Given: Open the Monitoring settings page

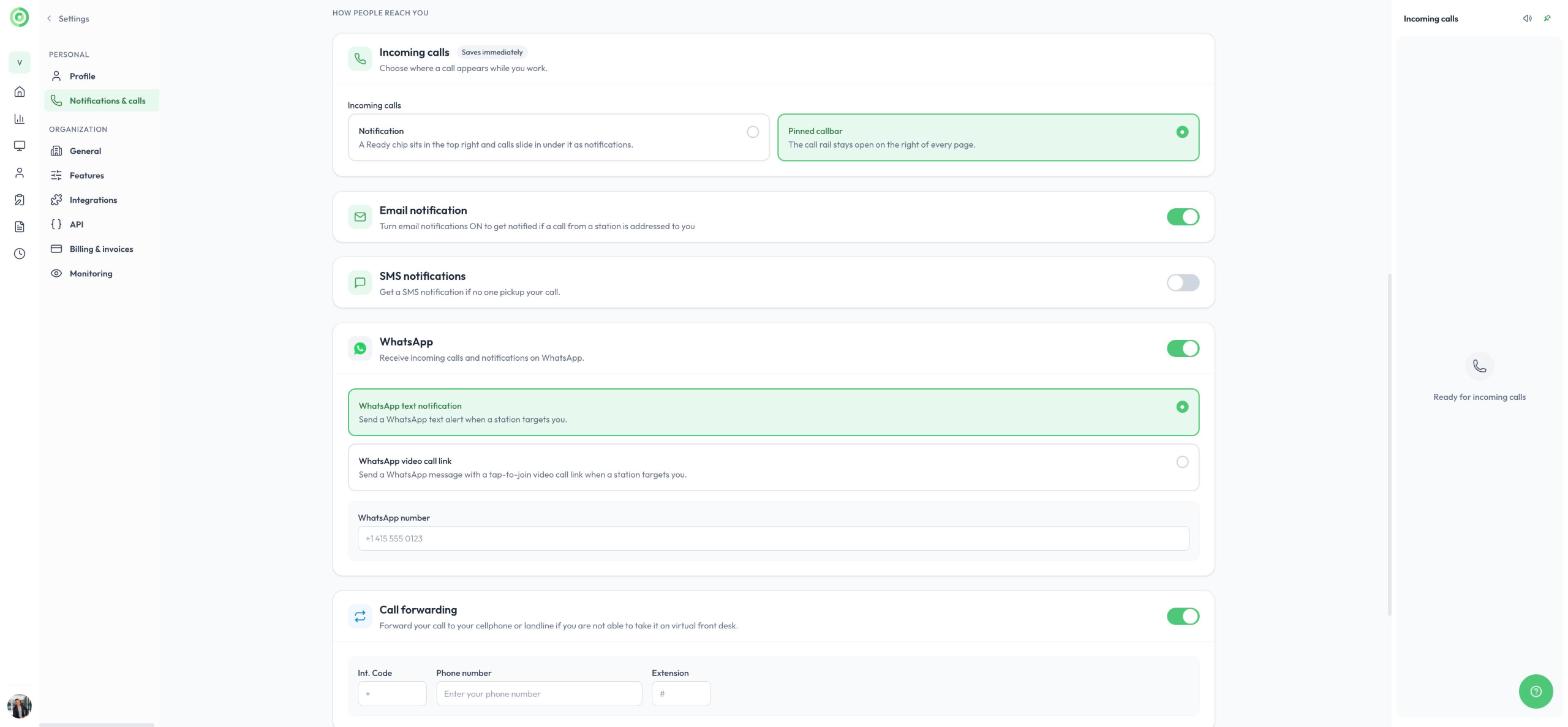Looking at the screenshot, I should (x=101, y=274).
